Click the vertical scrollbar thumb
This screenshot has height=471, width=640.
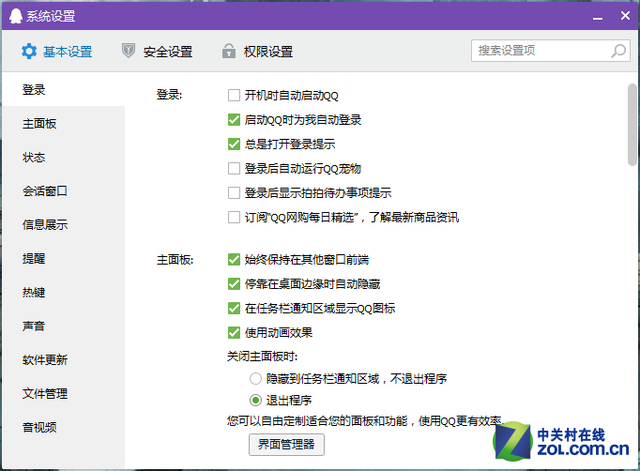pos(632,124)
